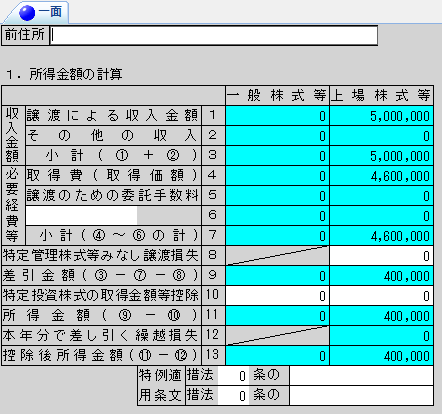442x414 pixels.
Task: Click row 5 上場株式等 委託手数料 cell
Action: (x=381, y=196)
